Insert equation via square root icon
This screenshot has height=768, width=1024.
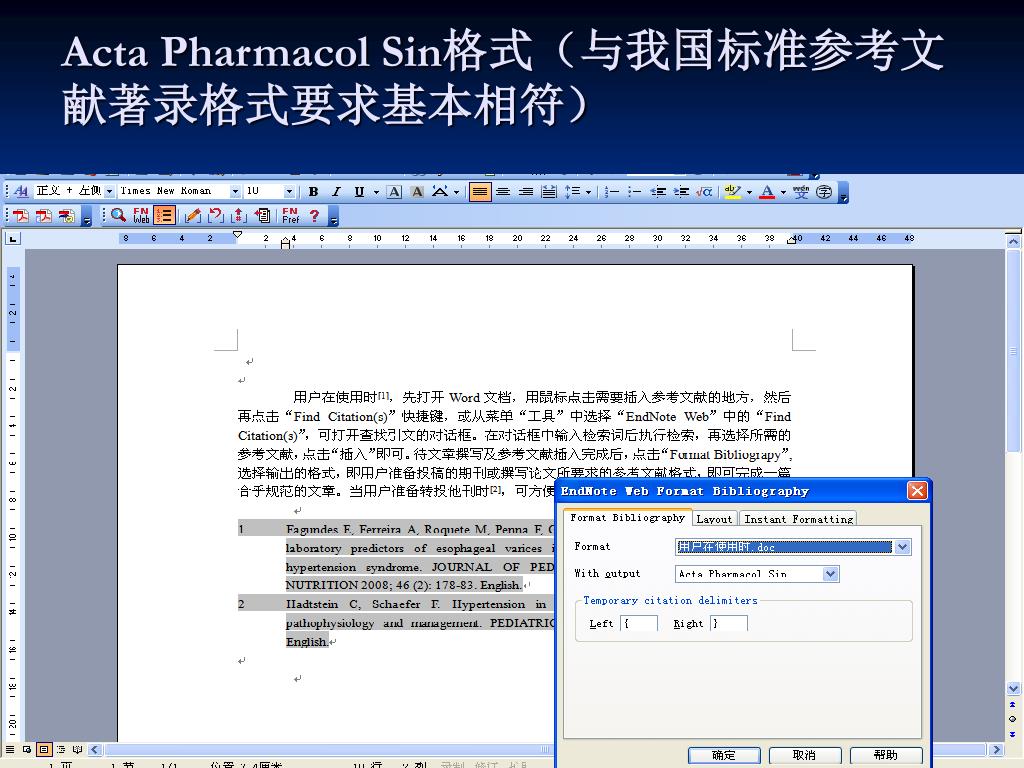(704, 191)
